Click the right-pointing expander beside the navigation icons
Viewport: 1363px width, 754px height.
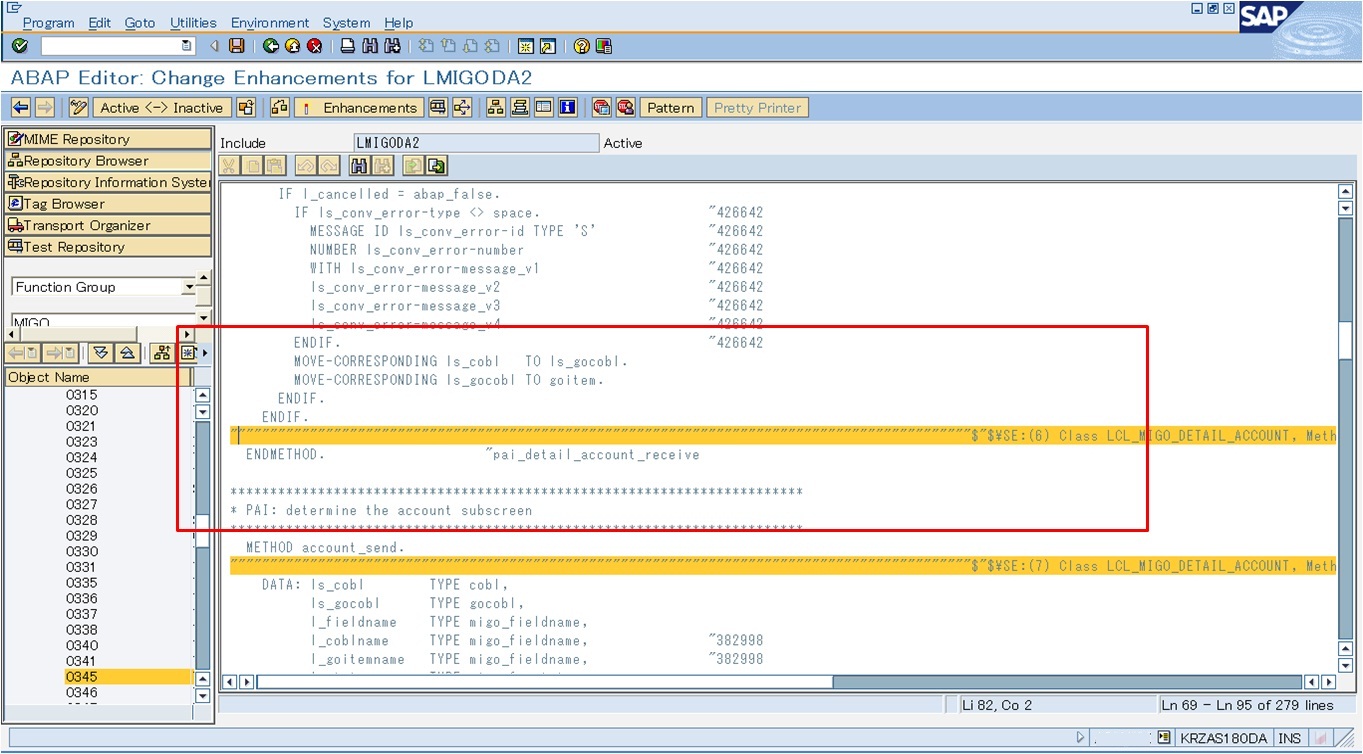click(206, 352)
